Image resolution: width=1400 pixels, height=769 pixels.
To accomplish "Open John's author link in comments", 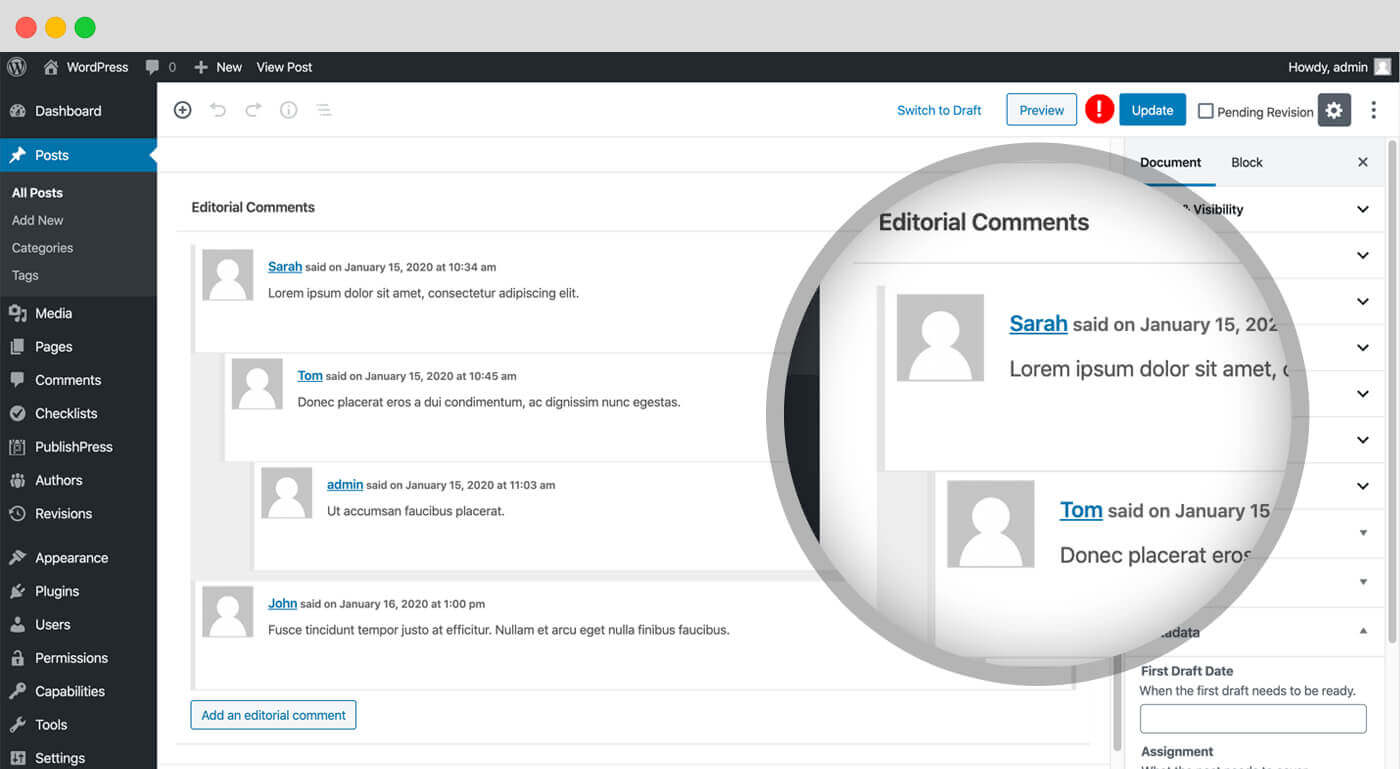I will [x=282, y=604].
